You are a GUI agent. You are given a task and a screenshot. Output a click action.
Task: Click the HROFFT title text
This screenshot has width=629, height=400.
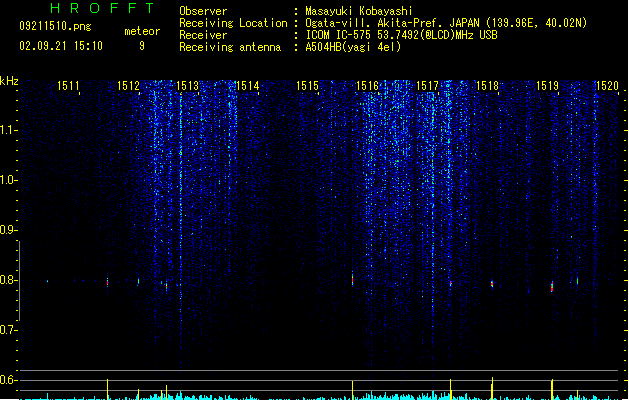(x=103, y=8)
